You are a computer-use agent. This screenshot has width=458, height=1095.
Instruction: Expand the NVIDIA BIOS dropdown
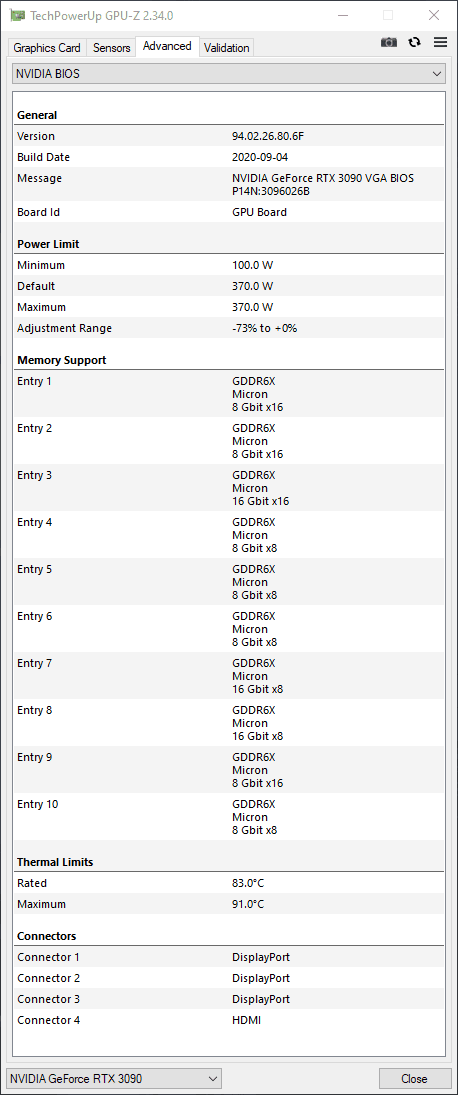pos(229,73)
